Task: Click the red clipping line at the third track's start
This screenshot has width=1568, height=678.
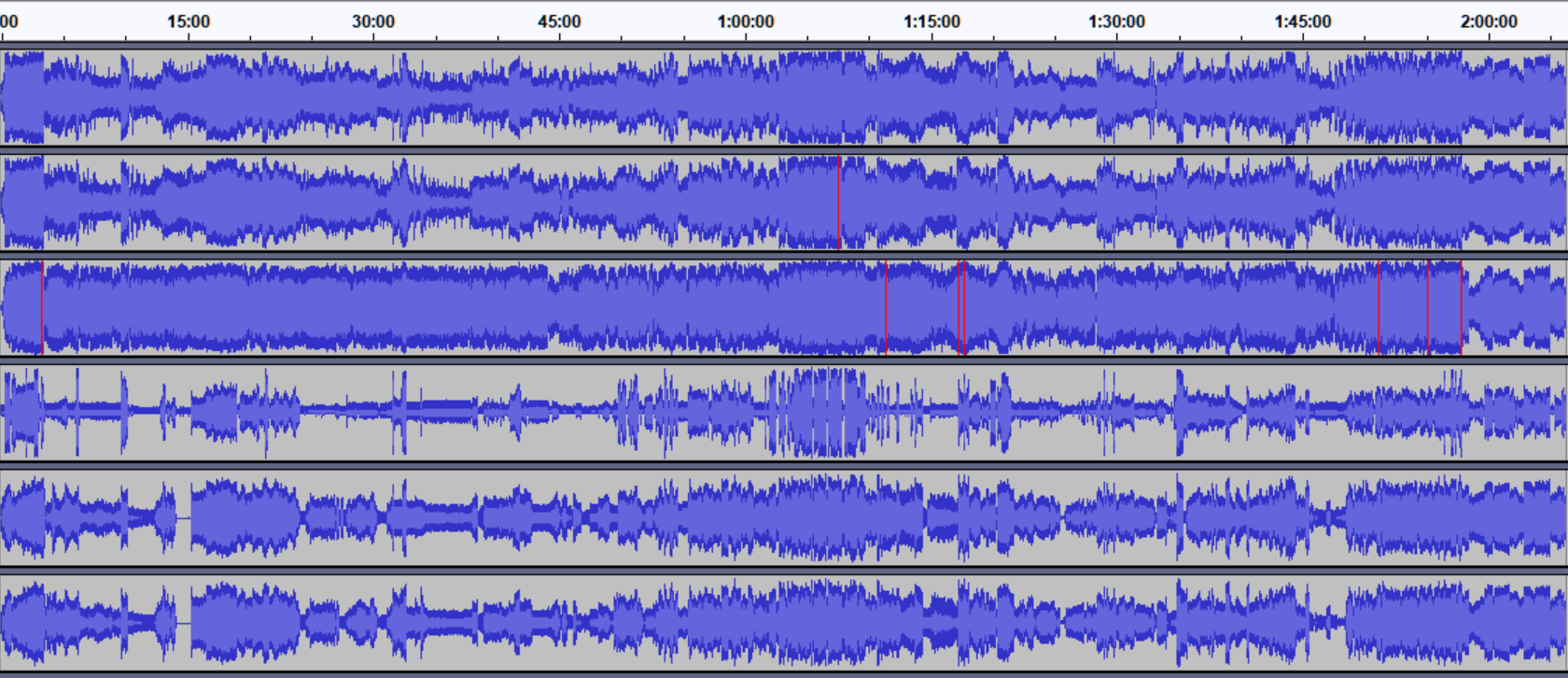Action: pyautogui.click(x=41, y=307)
